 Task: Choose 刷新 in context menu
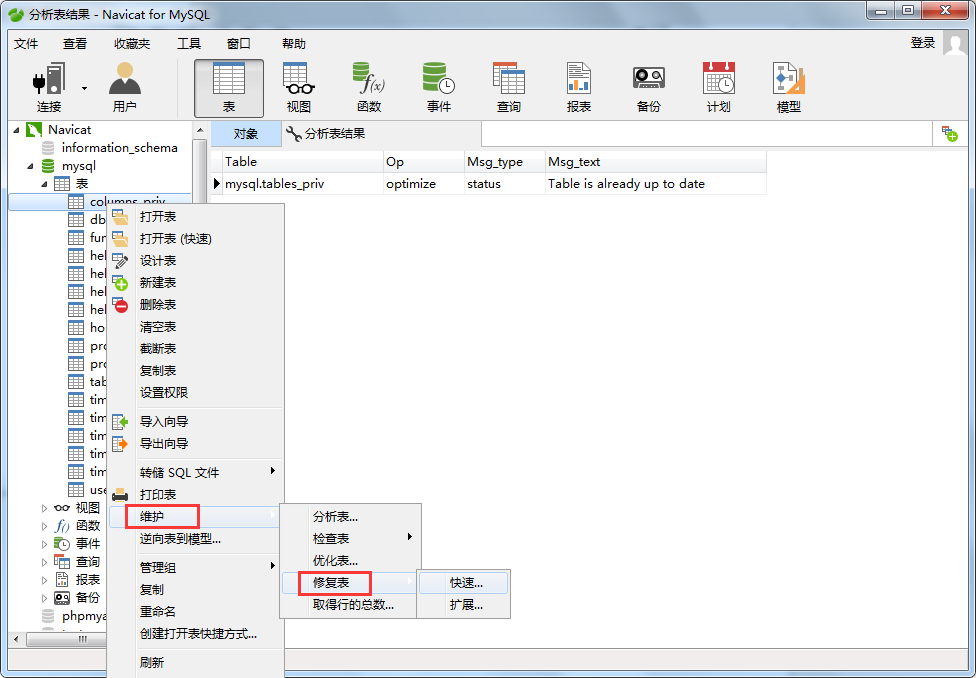[x=196, y=663]
